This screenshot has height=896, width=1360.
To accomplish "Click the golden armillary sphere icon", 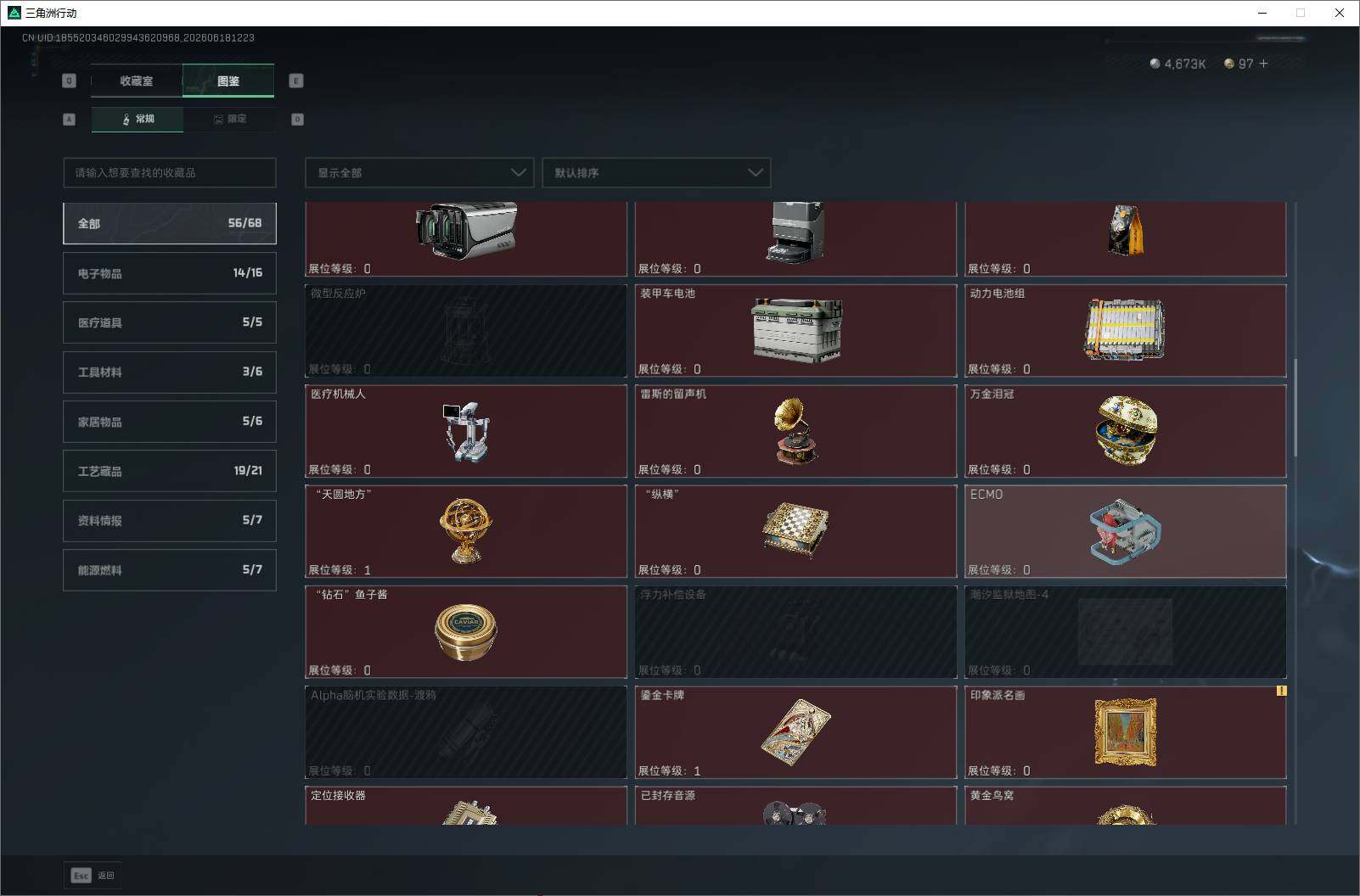I will (466, 531).
